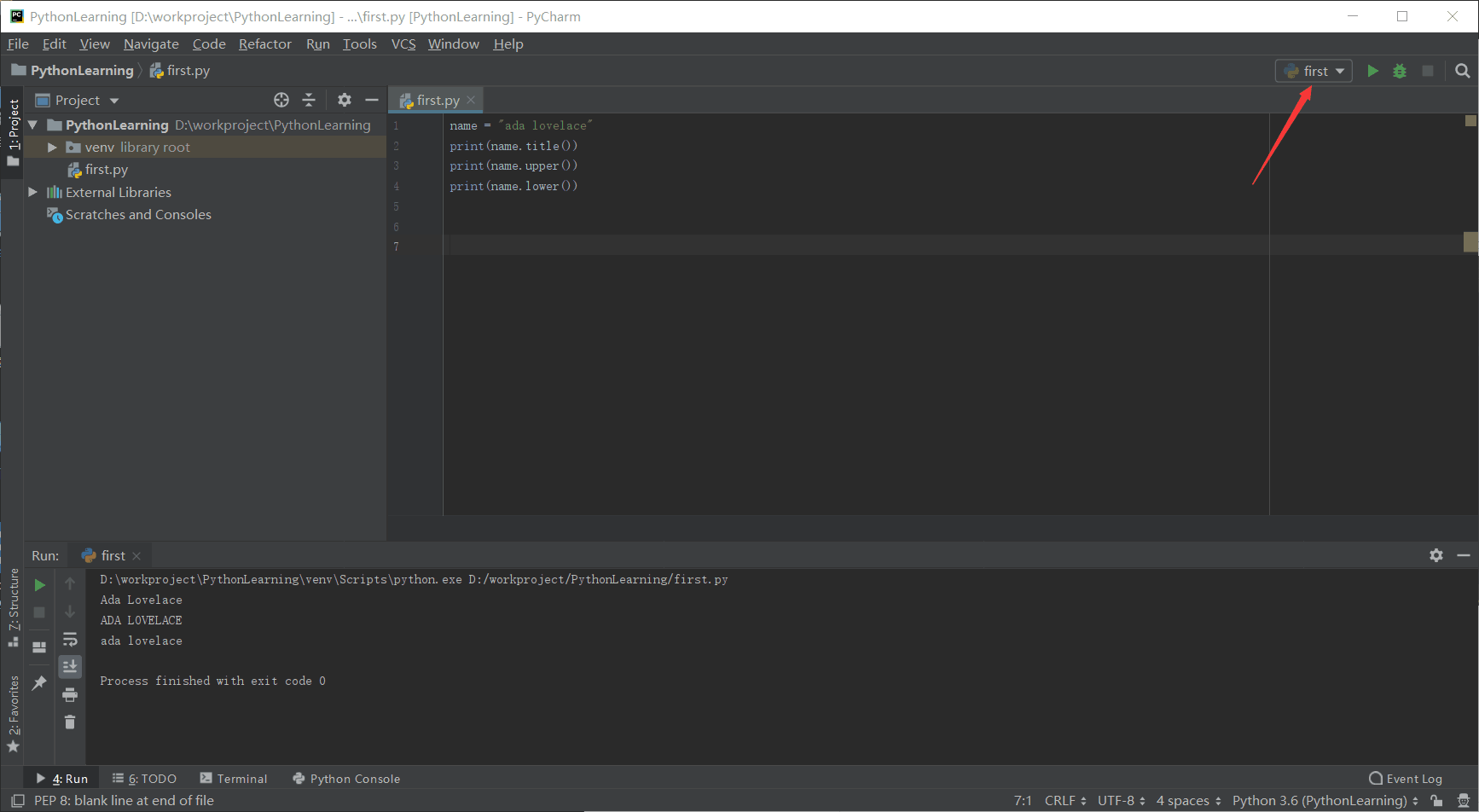The width and height of the screenshot is (1479, 812).
Task: Run the first.py script using green Run arrow
Action: 1372,71
